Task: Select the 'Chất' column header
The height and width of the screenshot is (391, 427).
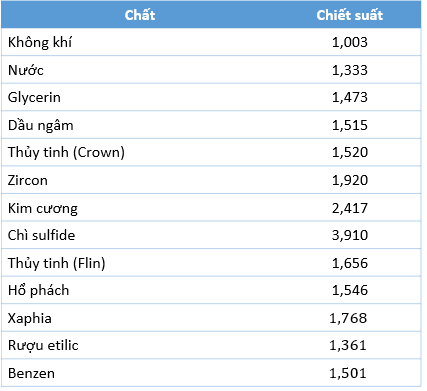Action: tap(140, 15)
